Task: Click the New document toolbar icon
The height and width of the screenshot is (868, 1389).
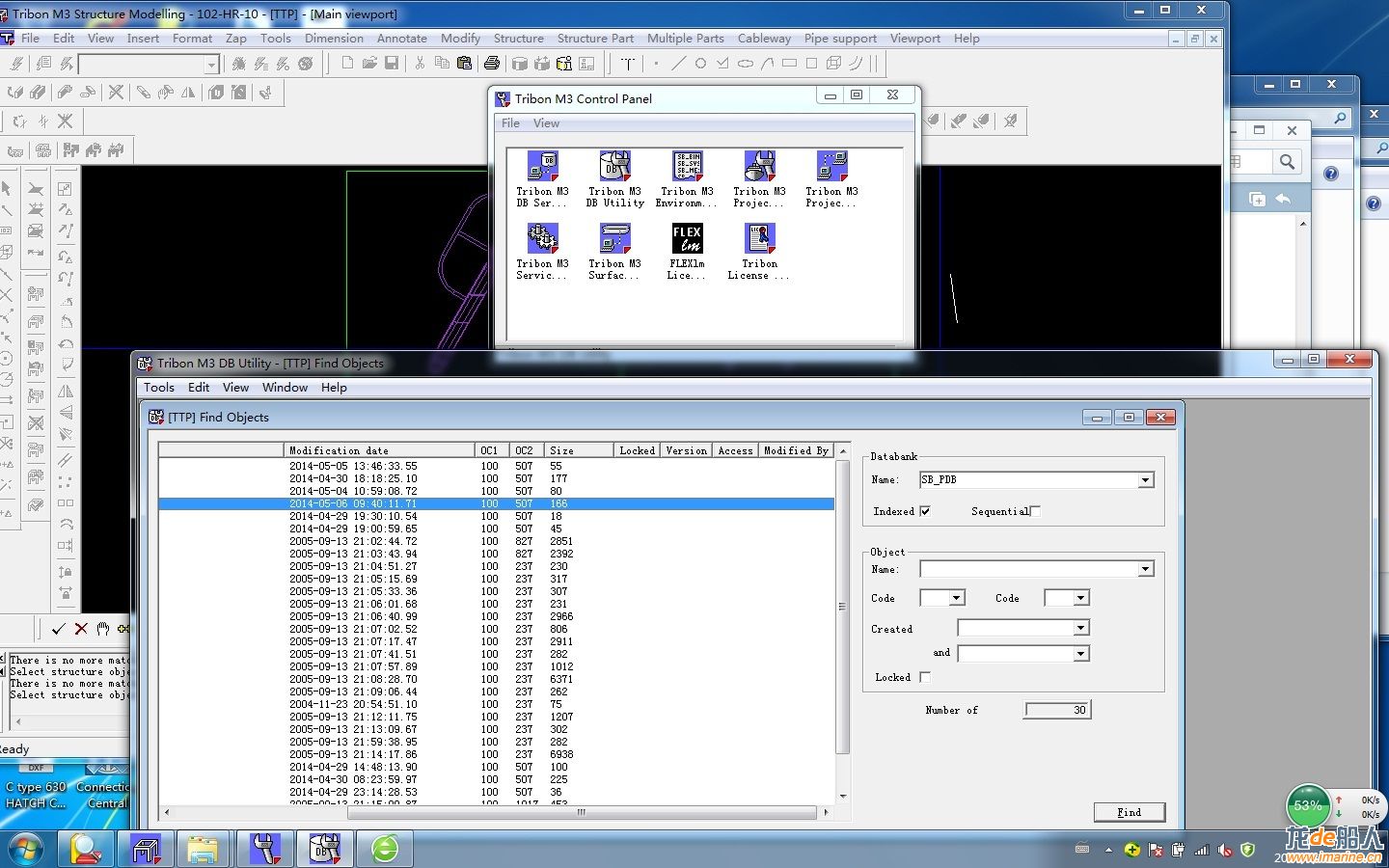Action: pos(347,64)
